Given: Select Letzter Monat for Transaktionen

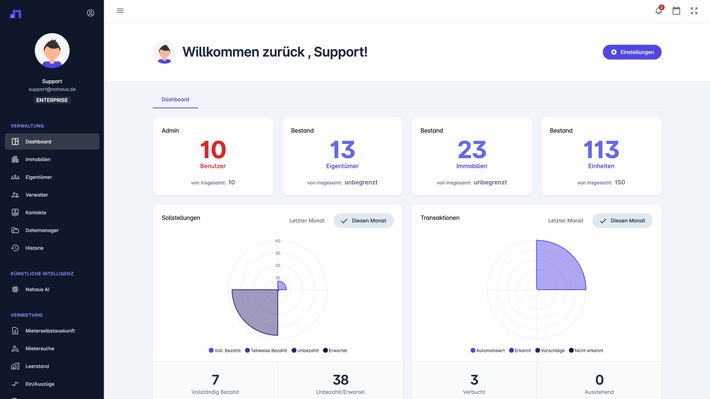Looking at the screenshot, I should pos(566,221).
